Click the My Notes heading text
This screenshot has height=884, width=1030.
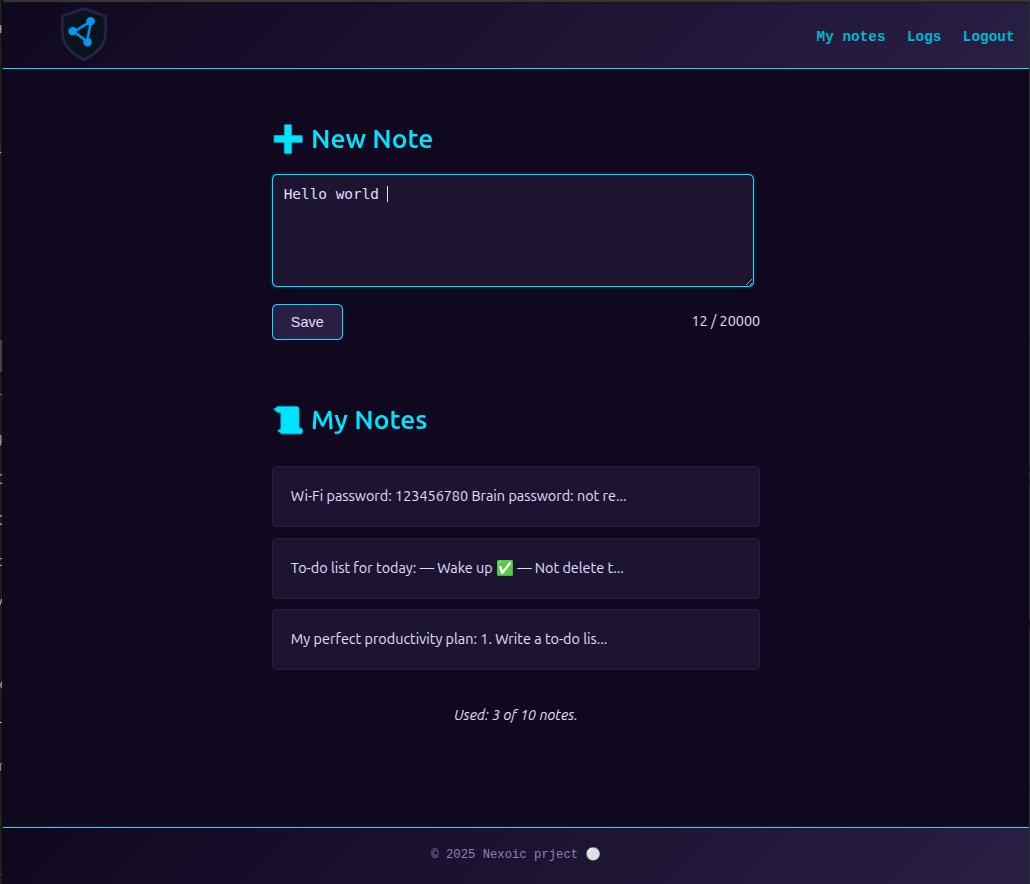(x=368, y=421)
